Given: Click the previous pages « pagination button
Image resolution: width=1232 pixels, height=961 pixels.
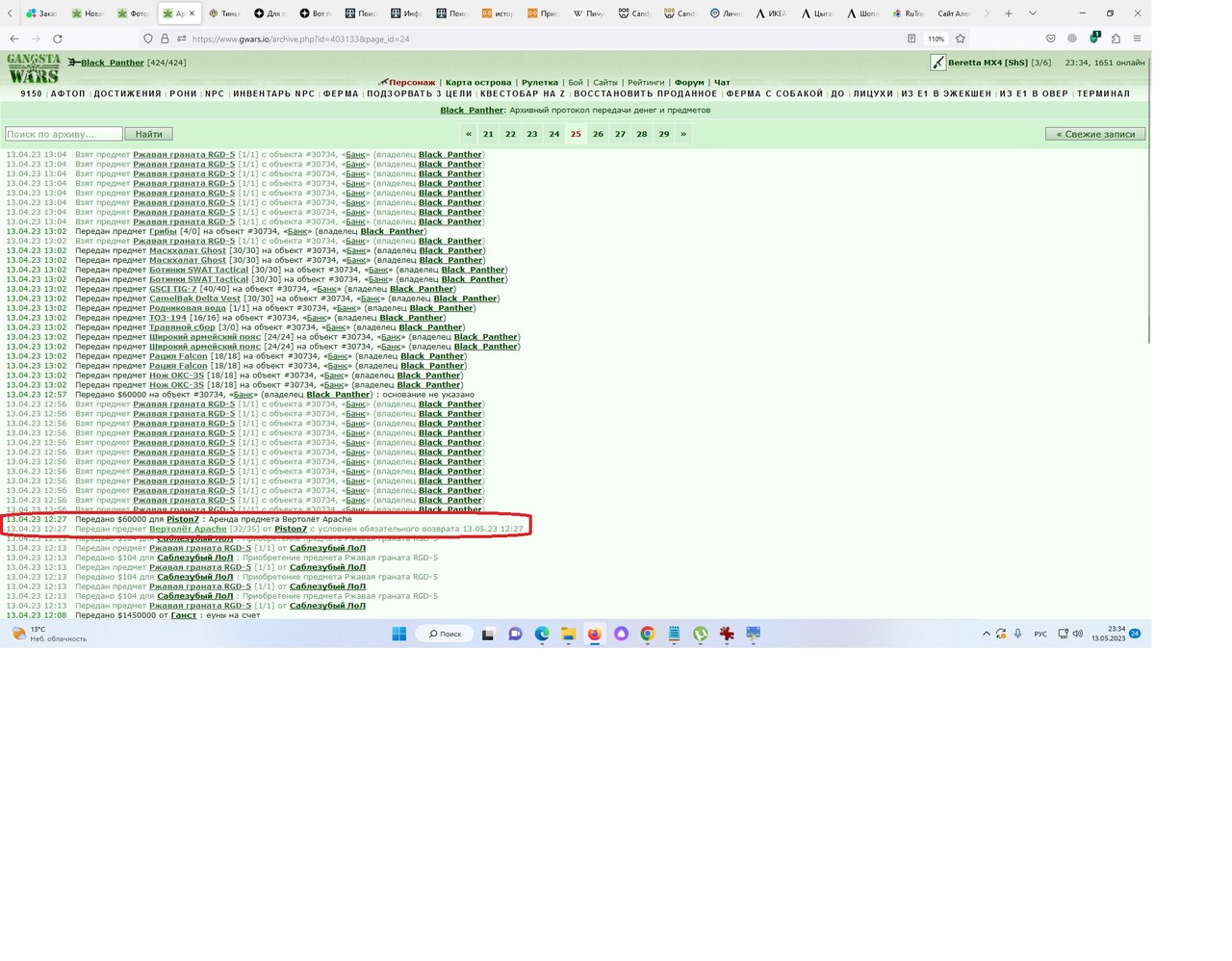Looking at the screenshot, I should click(x=469, y=134).
